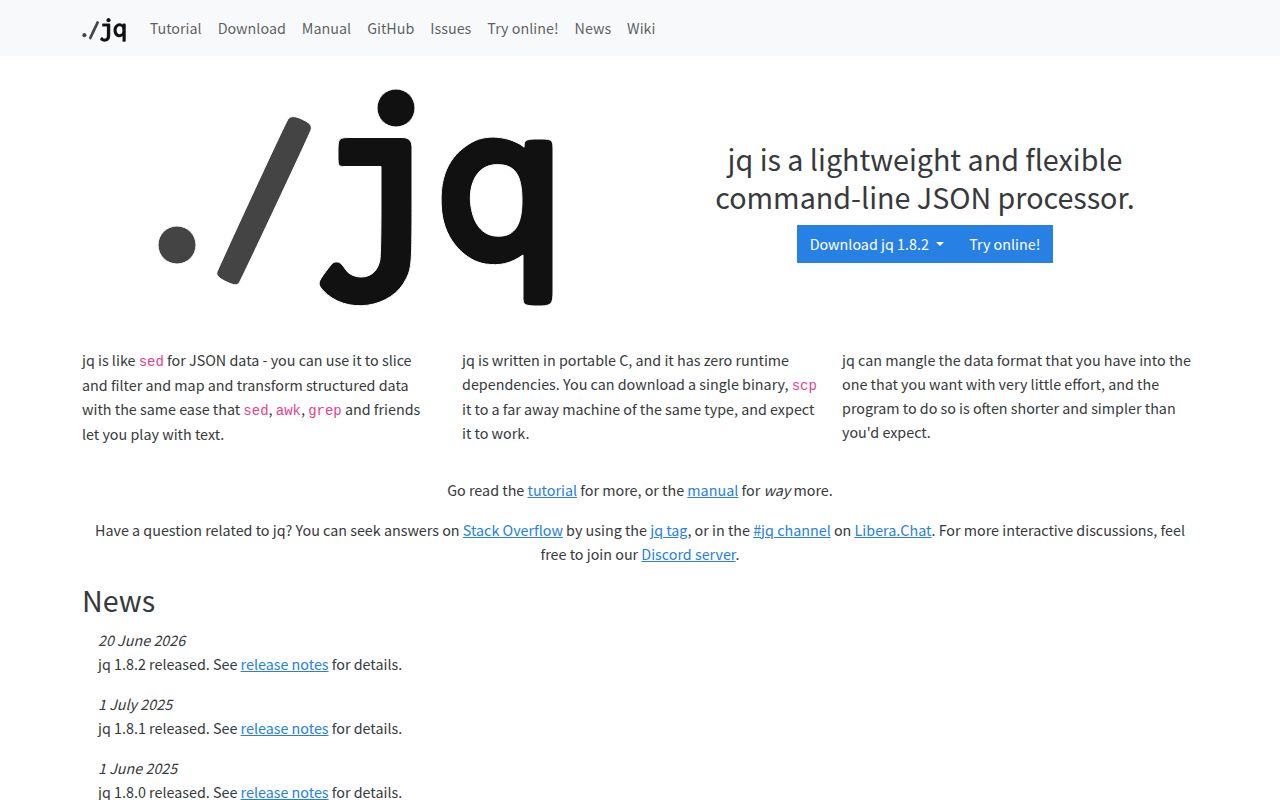The width and height of the screenshot is (1280, 800).
Task: Click the ./jq logo in navbar
Action: pyautogui.click(x=104, y=29)
